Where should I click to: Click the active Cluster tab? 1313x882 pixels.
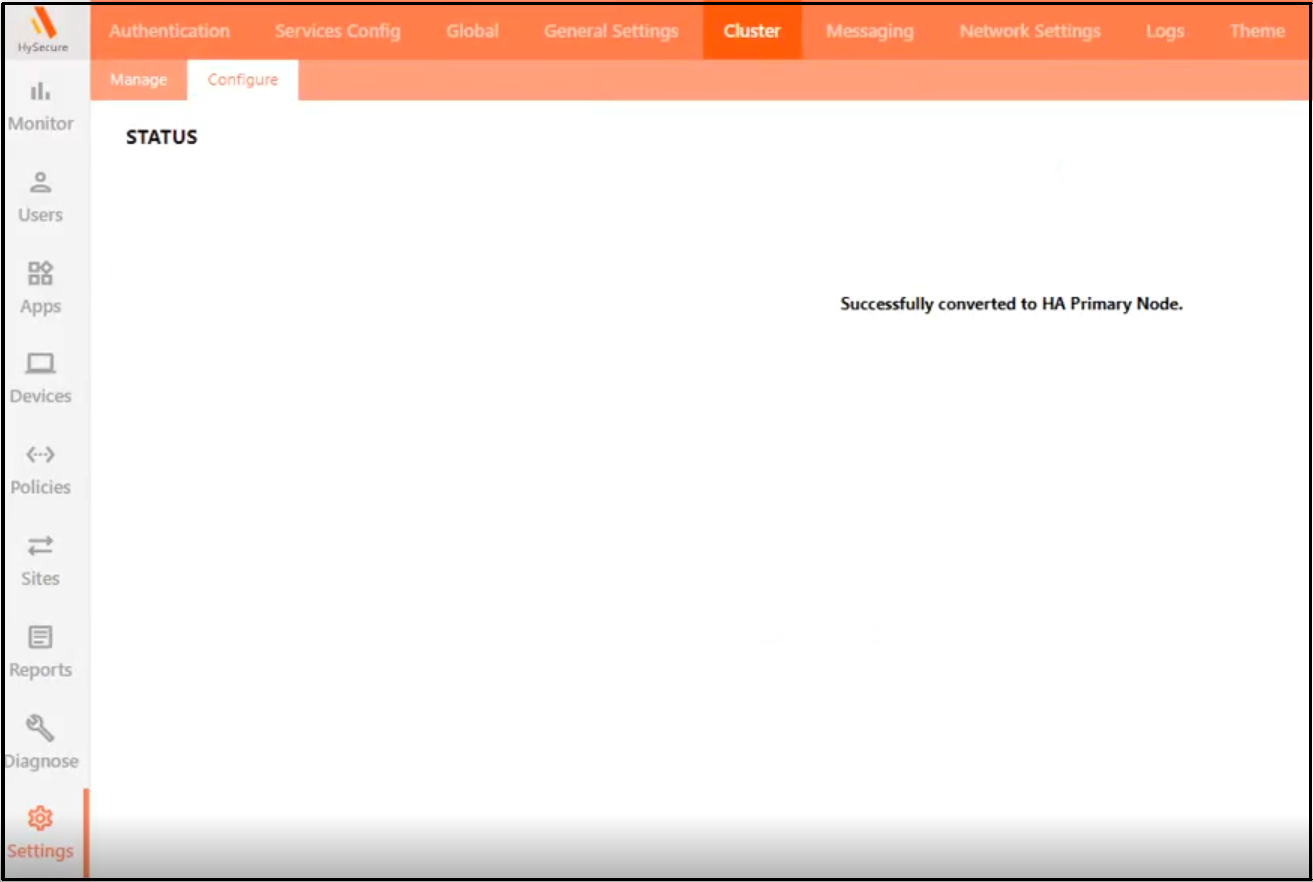pyautogui.click(x=751, y=31)
